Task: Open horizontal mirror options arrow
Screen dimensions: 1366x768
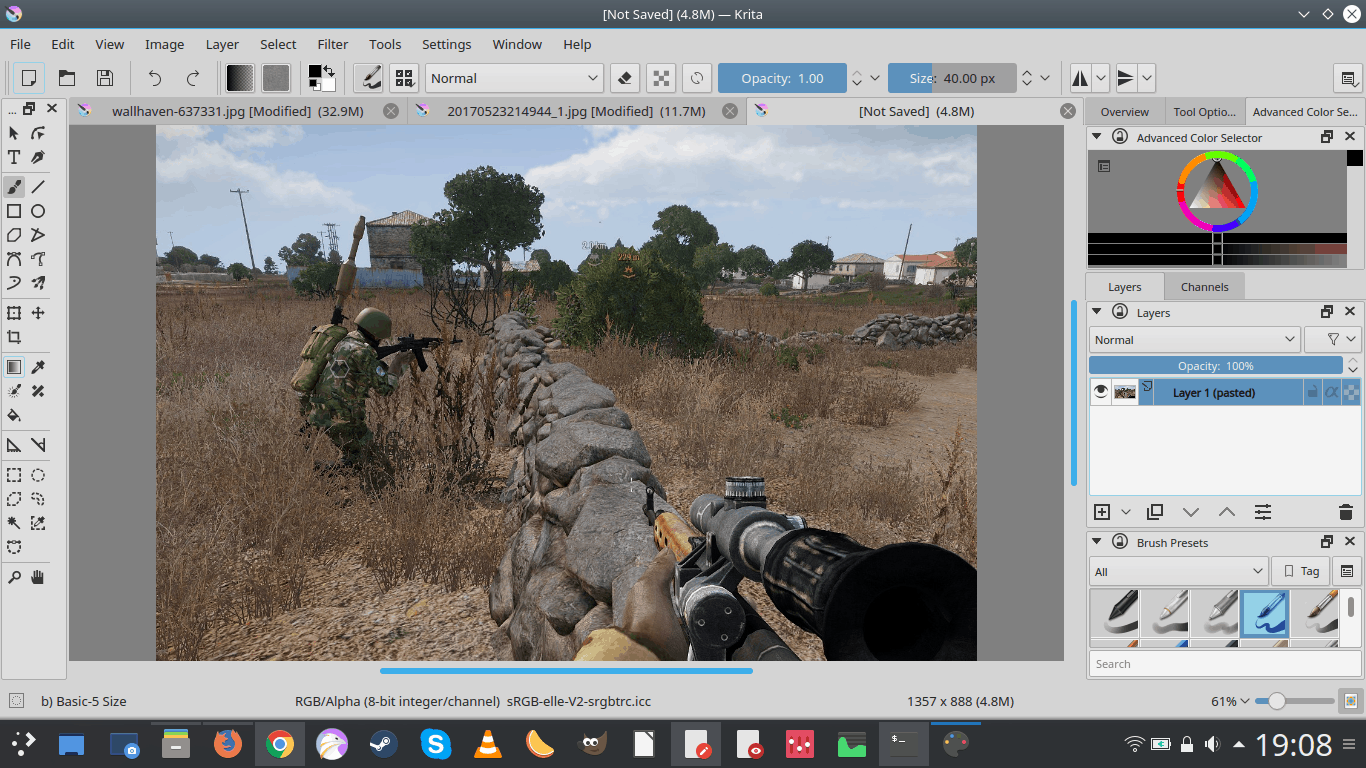Action: tap(1101, 78)
